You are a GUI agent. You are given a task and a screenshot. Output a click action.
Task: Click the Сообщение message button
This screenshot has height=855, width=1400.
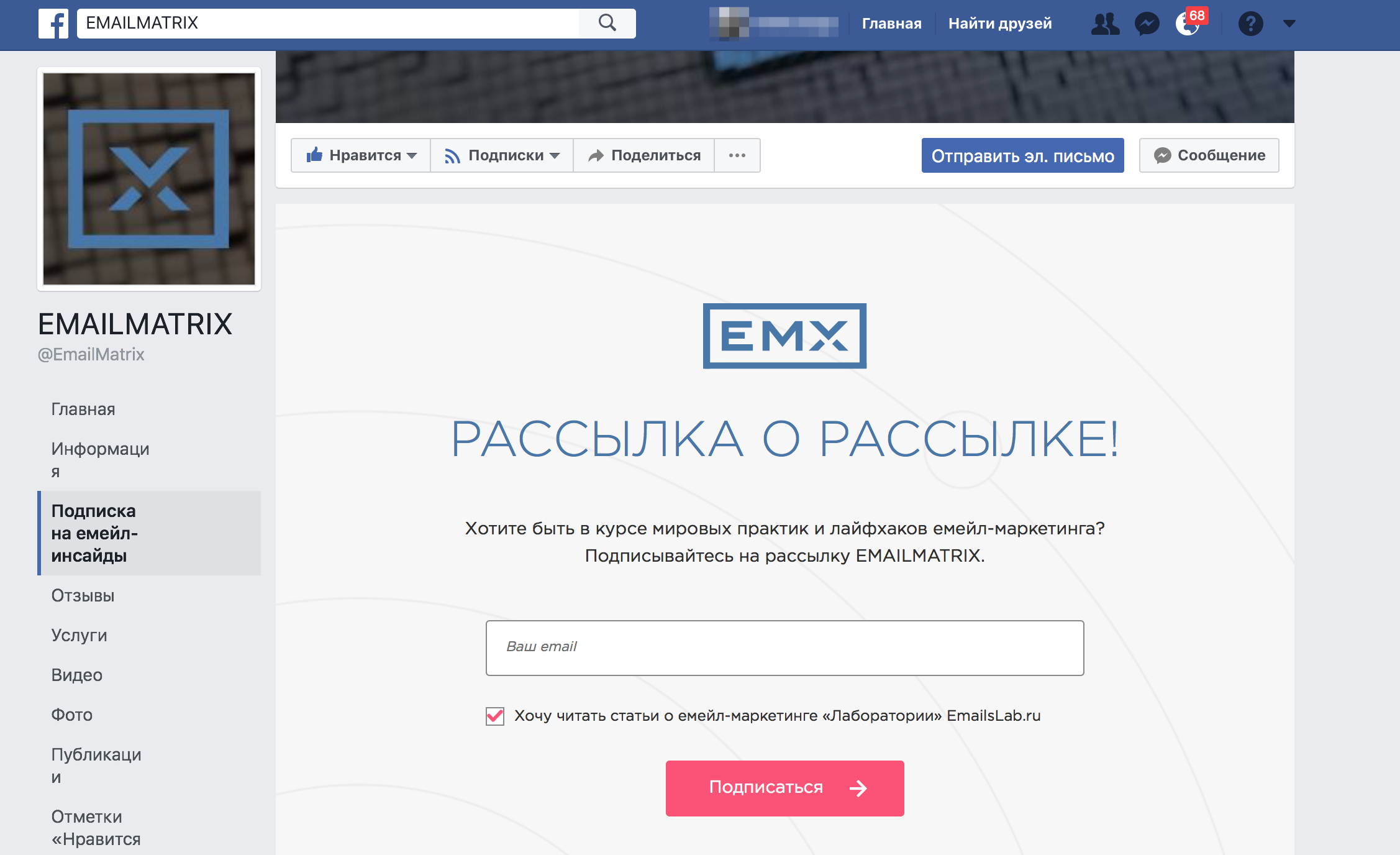(1209, 155)
